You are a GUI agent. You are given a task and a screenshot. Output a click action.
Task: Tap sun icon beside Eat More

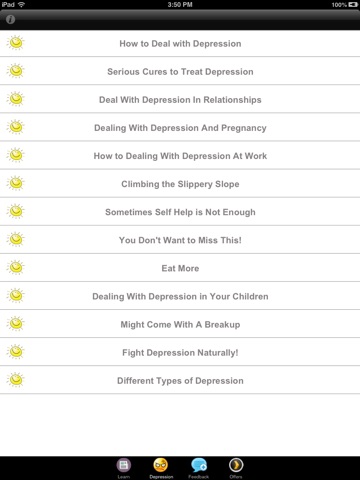click(x=16, y=268)
